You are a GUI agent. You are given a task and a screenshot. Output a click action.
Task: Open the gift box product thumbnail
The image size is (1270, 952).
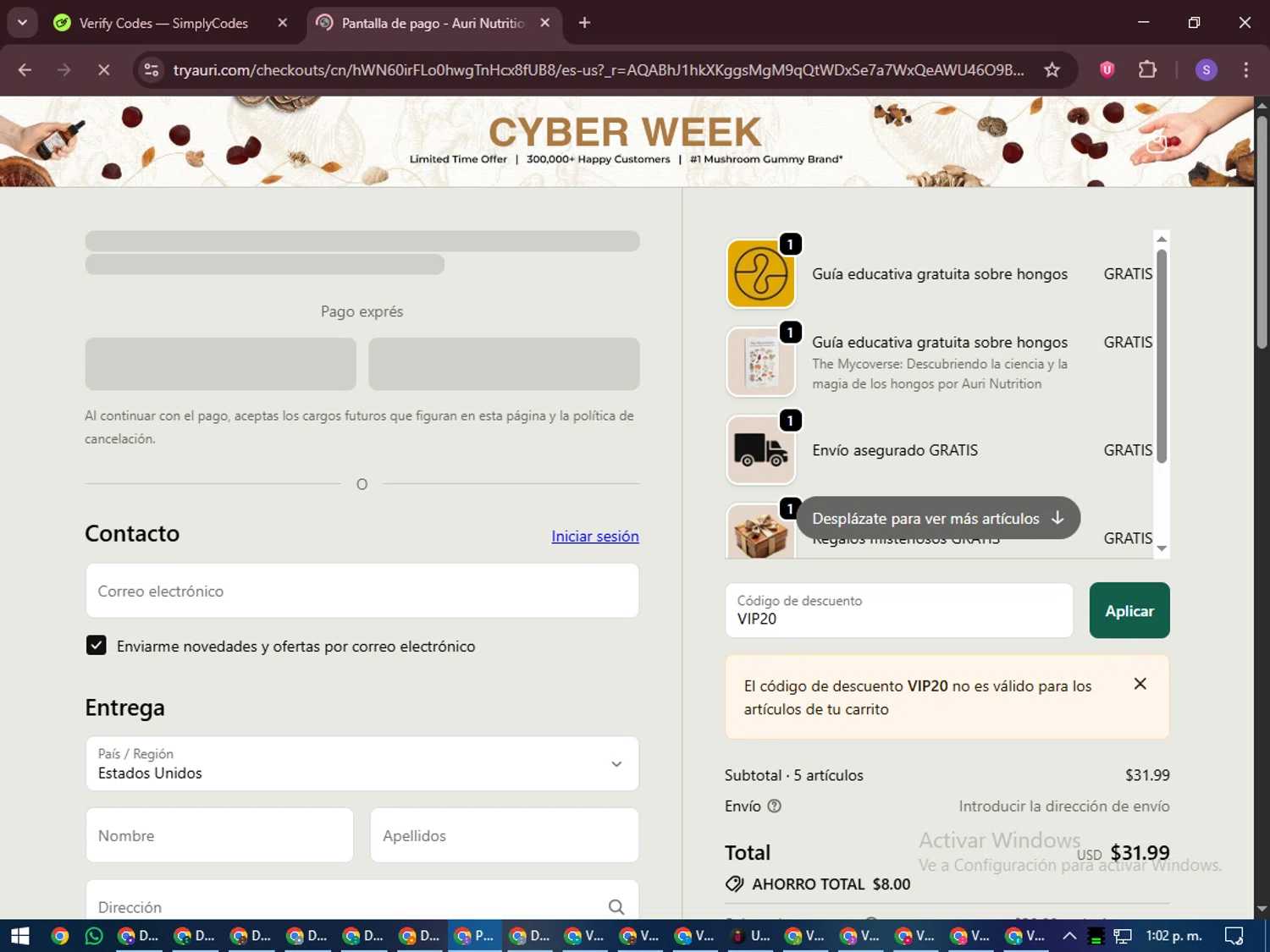[x=760, y=531]
